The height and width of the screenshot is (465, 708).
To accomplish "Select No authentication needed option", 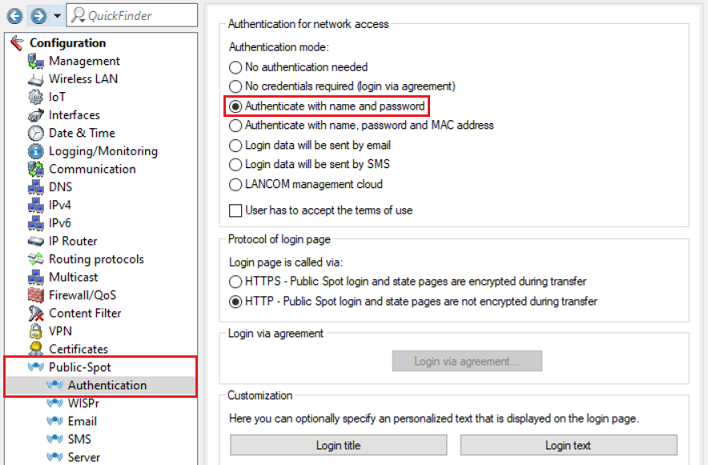I will (x=236, y=67).
